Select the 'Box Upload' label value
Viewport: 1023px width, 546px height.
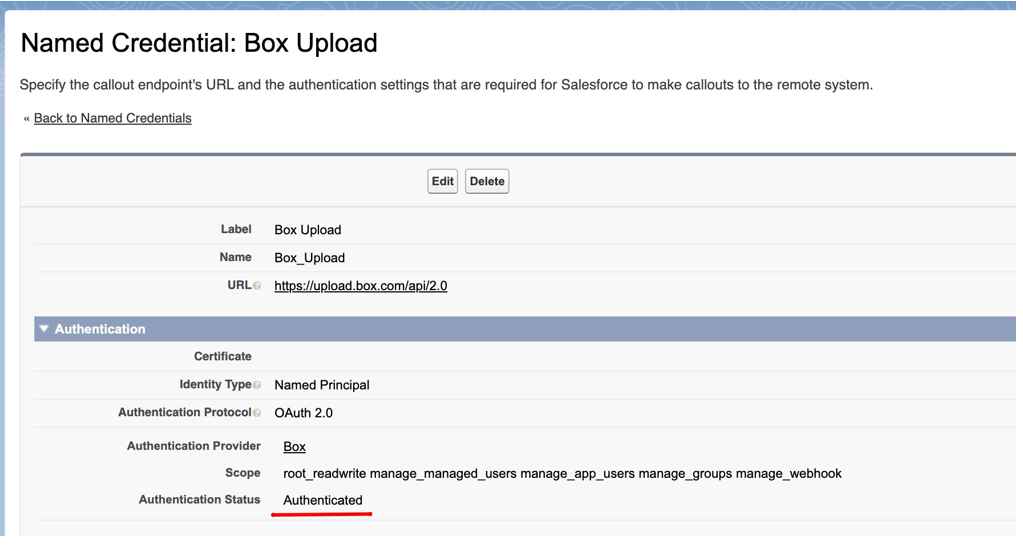click(307, 230)
